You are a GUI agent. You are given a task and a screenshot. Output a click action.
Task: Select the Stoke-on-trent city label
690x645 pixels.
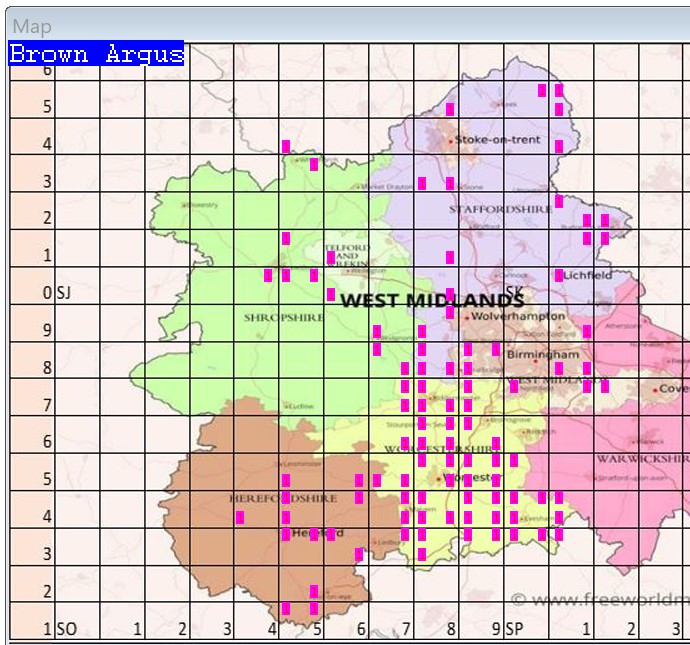click(x=497, y=140)
